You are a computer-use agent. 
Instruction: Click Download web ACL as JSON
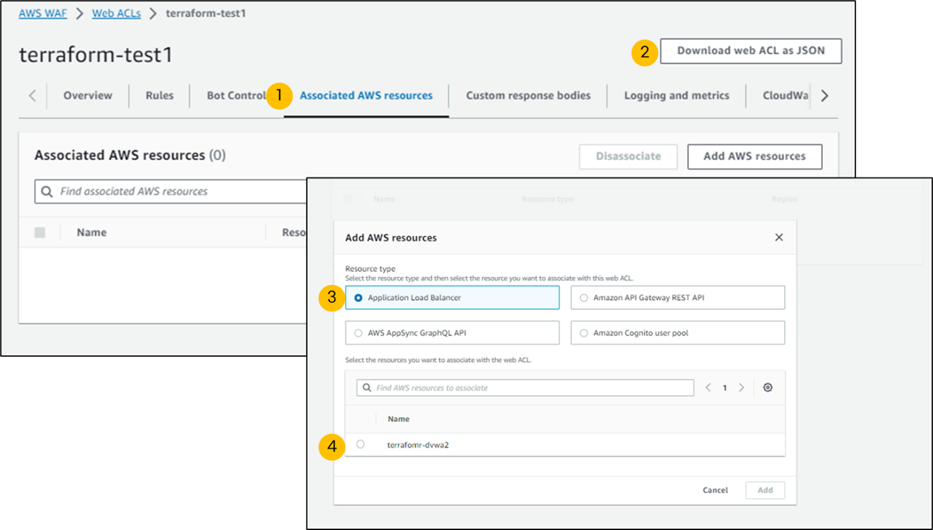coord(751,51)
